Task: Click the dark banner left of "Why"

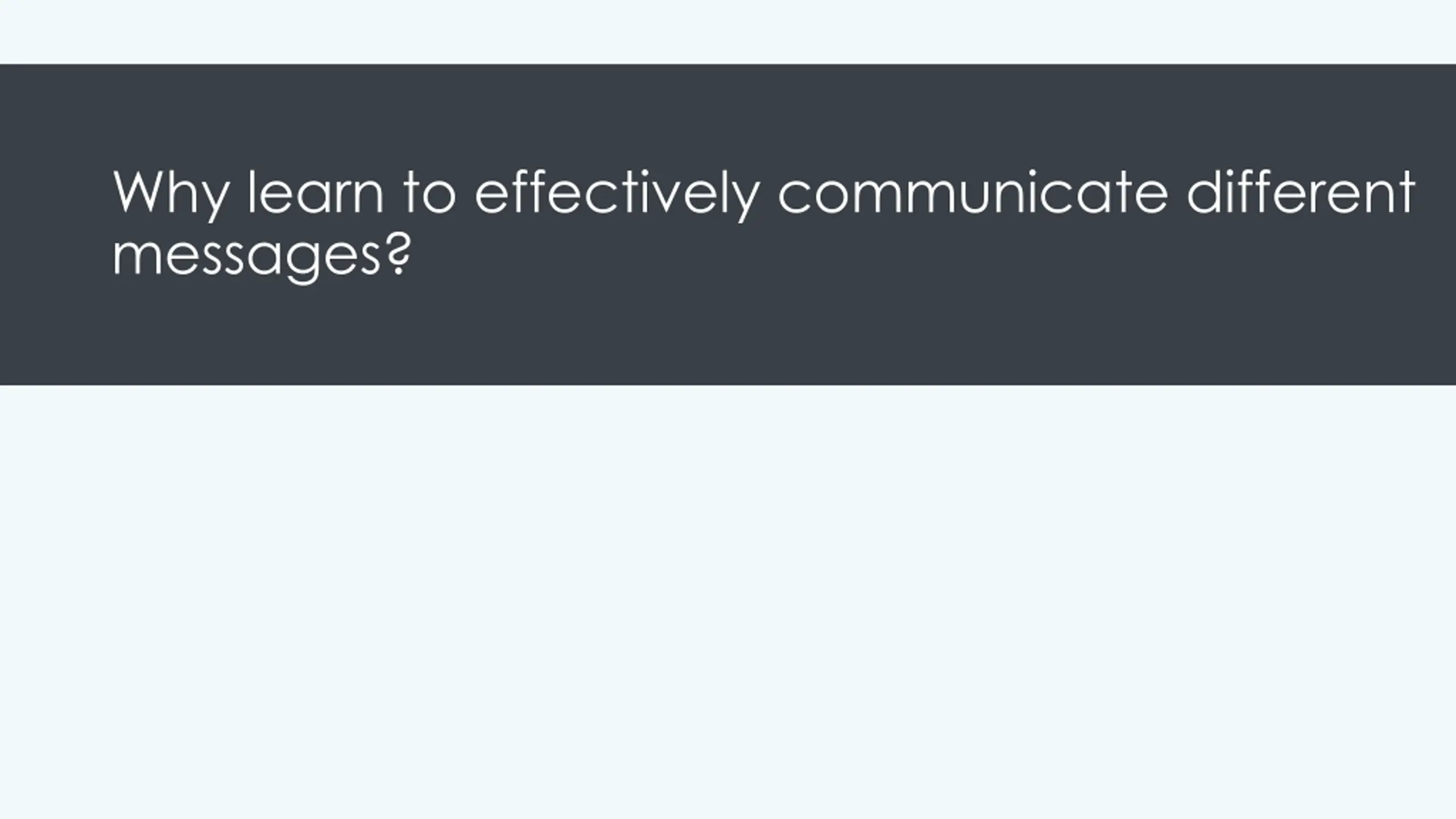Action: coord(56,193)
